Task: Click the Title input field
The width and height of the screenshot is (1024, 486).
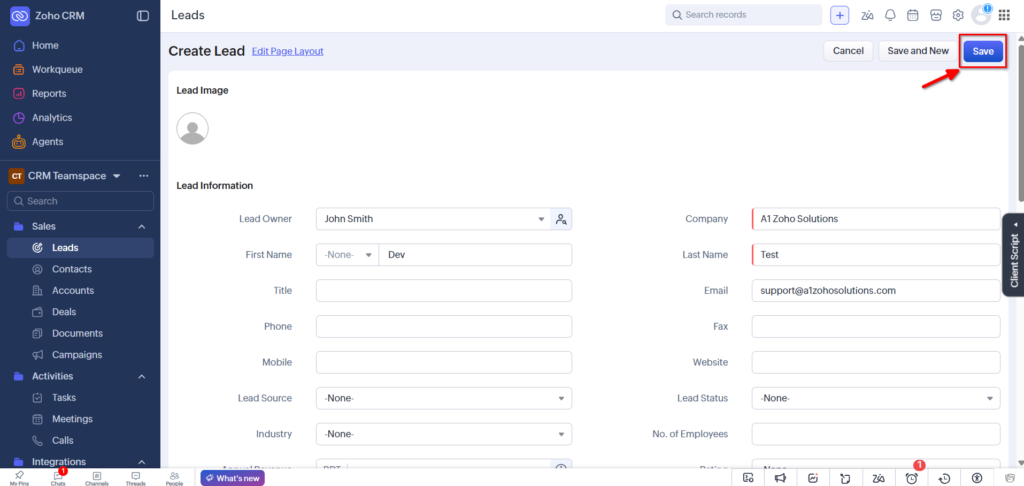Action: [444, 291]
